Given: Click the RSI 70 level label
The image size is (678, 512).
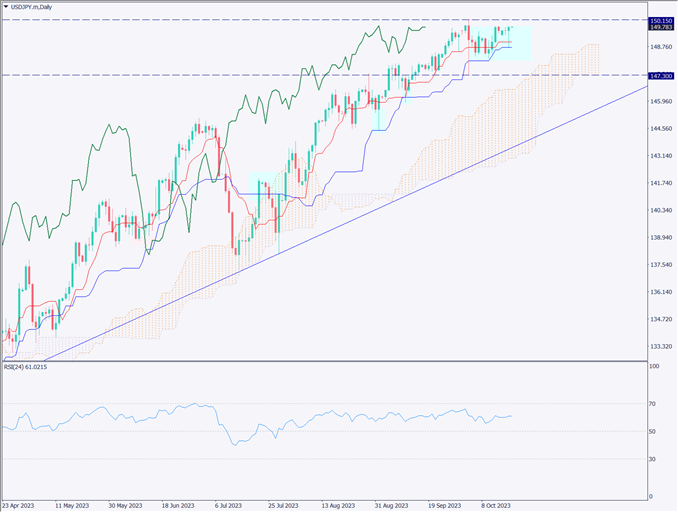Looking at the screenshot, I should [652, 403].
